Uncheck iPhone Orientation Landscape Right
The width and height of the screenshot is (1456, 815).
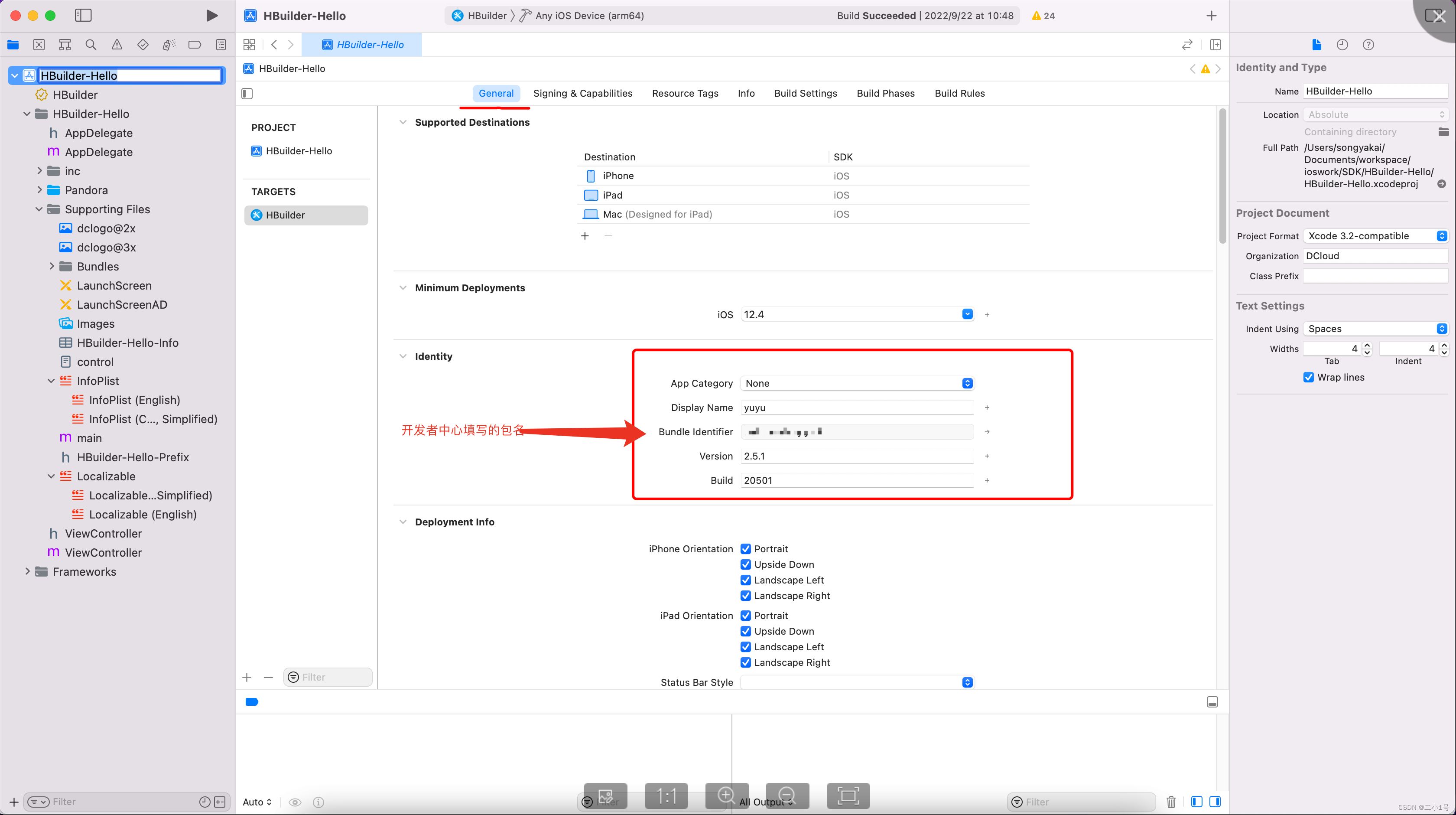(x=745, y=596)
